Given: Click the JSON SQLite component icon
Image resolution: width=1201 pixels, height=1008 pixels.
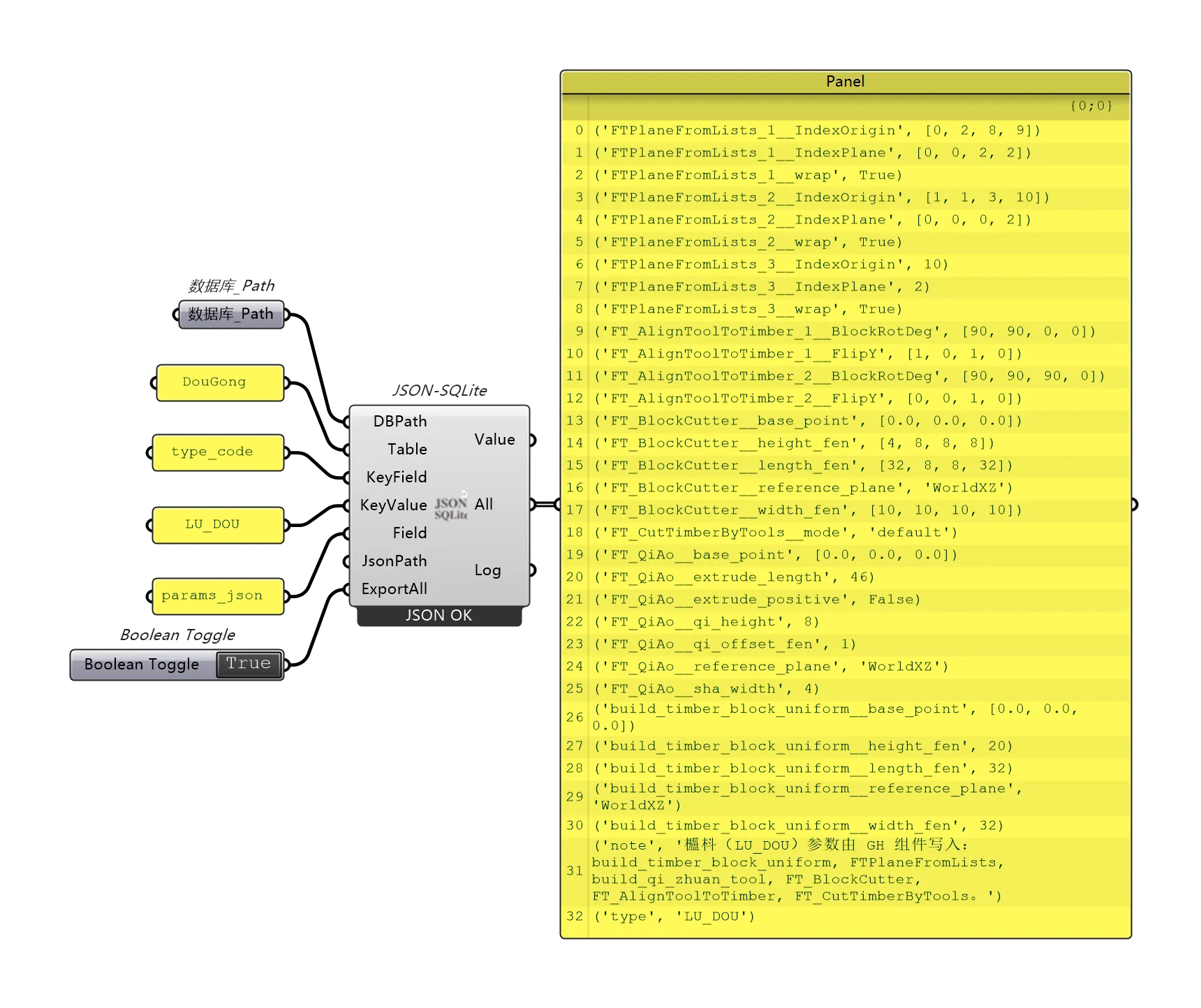Looking at the screenshot, I should pos(451,507).
